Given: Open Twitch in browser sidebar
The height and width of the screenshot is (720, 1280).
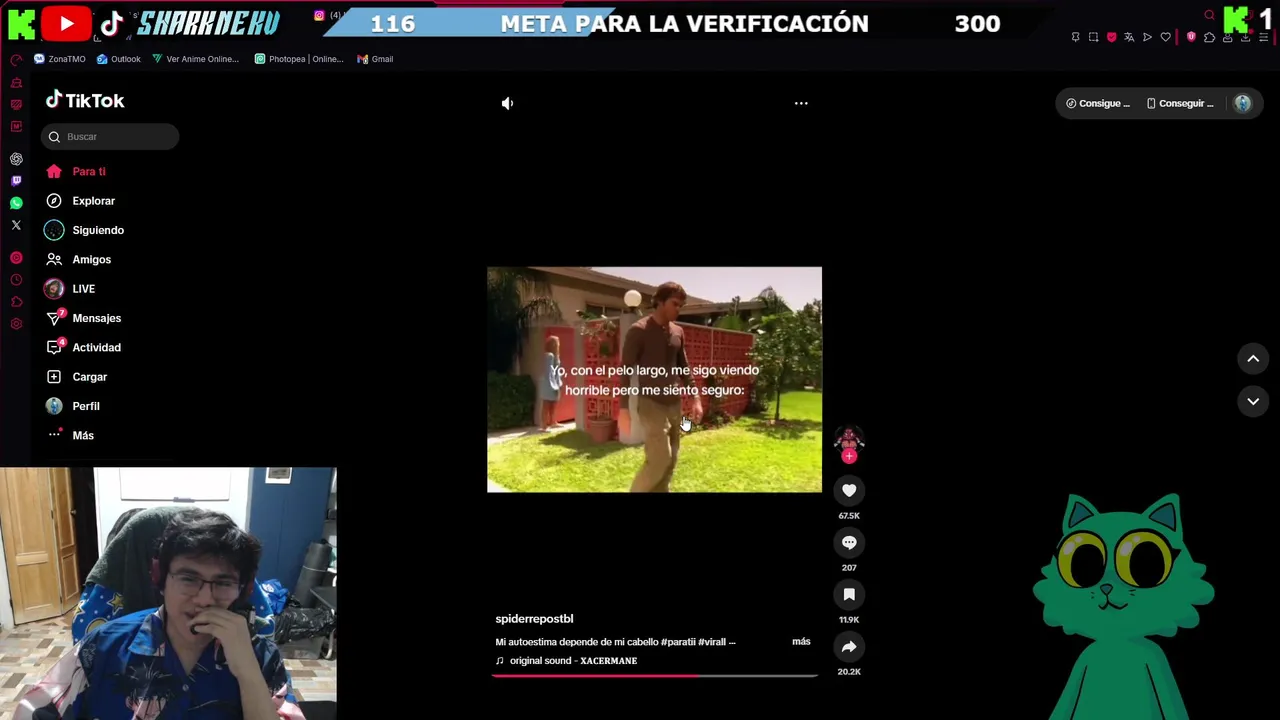Looking at the screenshot, I should click(x=16, y=181).
